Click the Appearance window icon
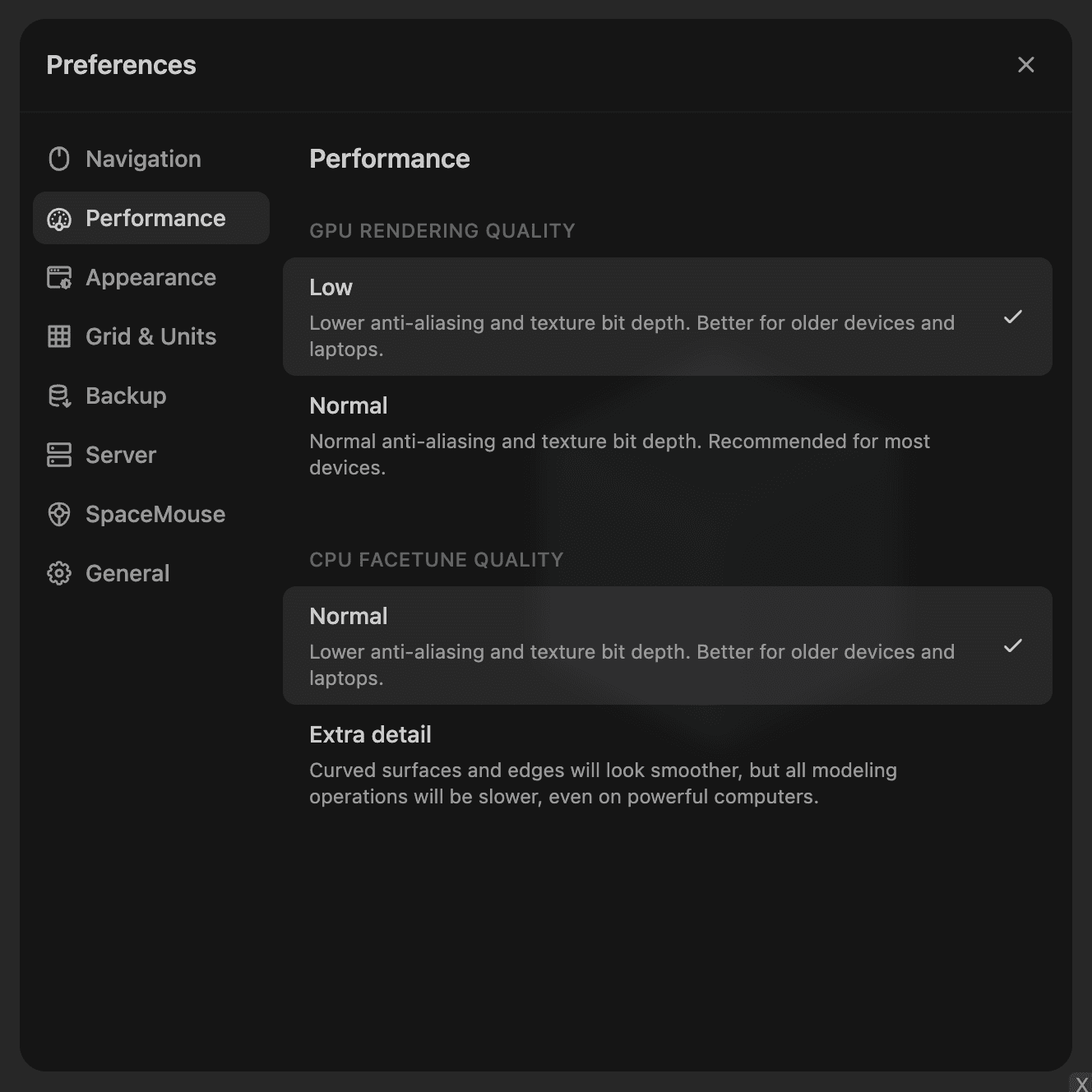1092x1092 pixels. click(x=59, y=278)
